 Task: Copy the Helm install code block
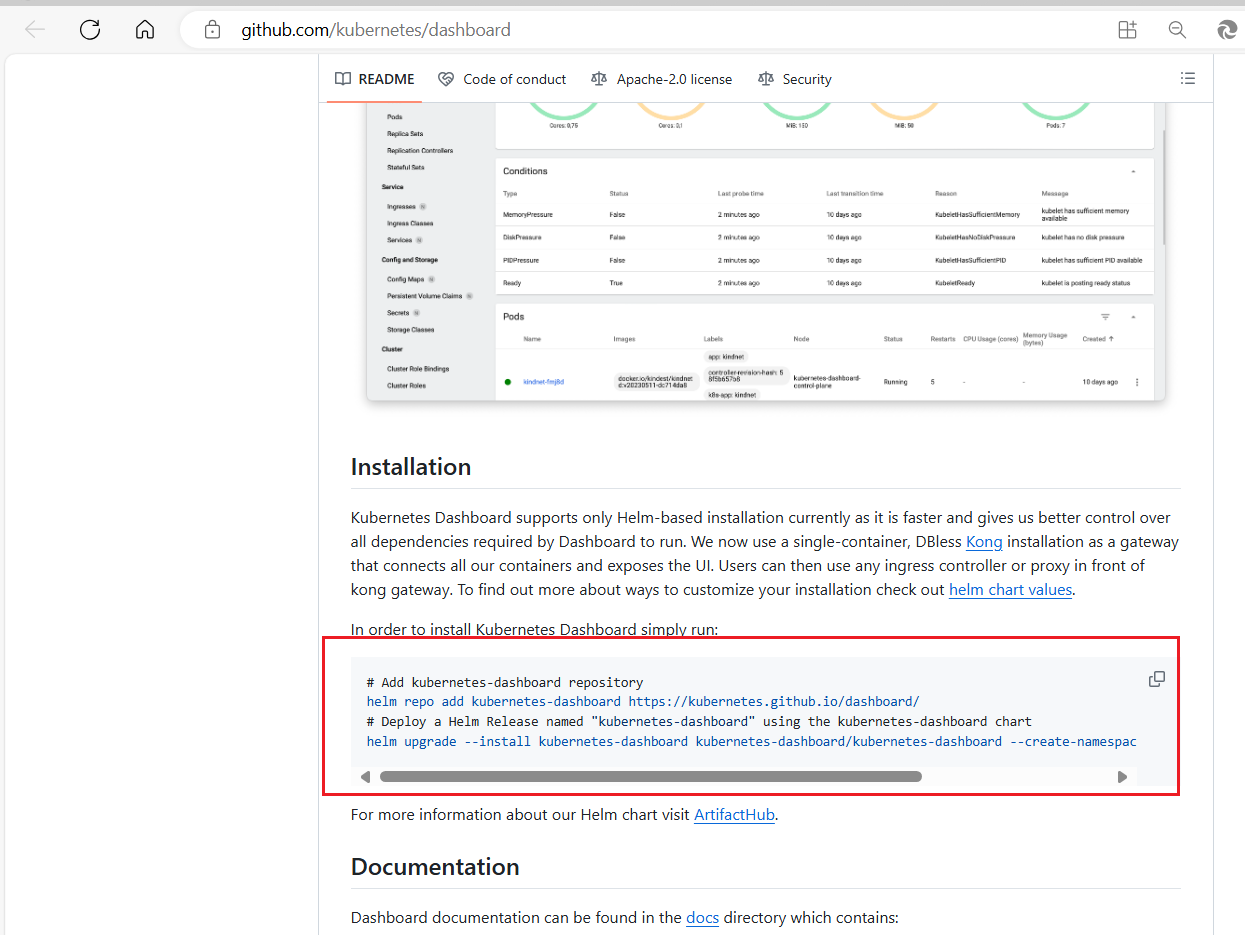click(x=1157, y=679)
